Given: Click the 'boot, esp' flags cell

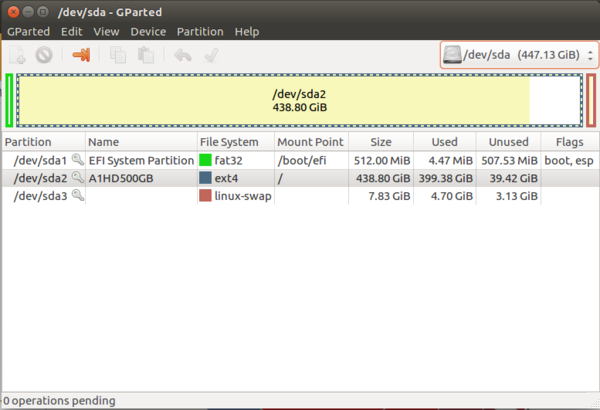Looking at the screenshot, I should (x=569, y=160).
